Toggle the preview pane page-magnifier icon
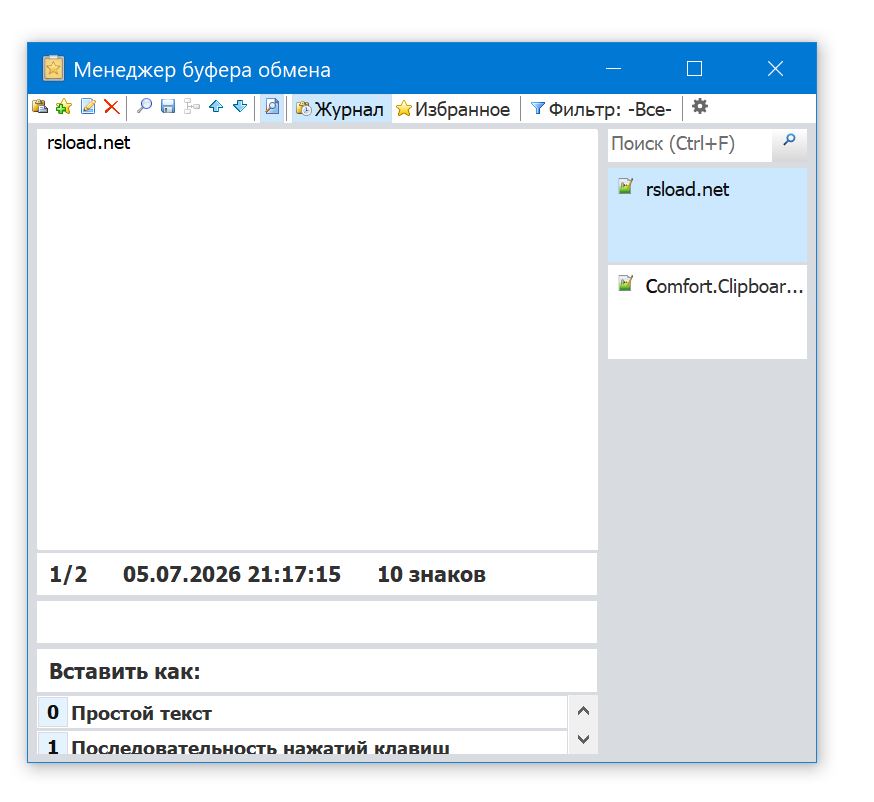The image size is (874, 802). click(272, 106)
